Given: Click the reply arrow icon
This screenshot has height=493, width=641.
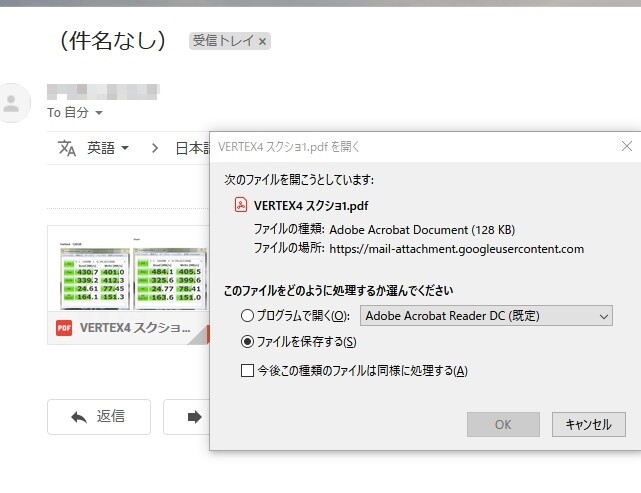Looking at the screenshot, I should (79, 417).
